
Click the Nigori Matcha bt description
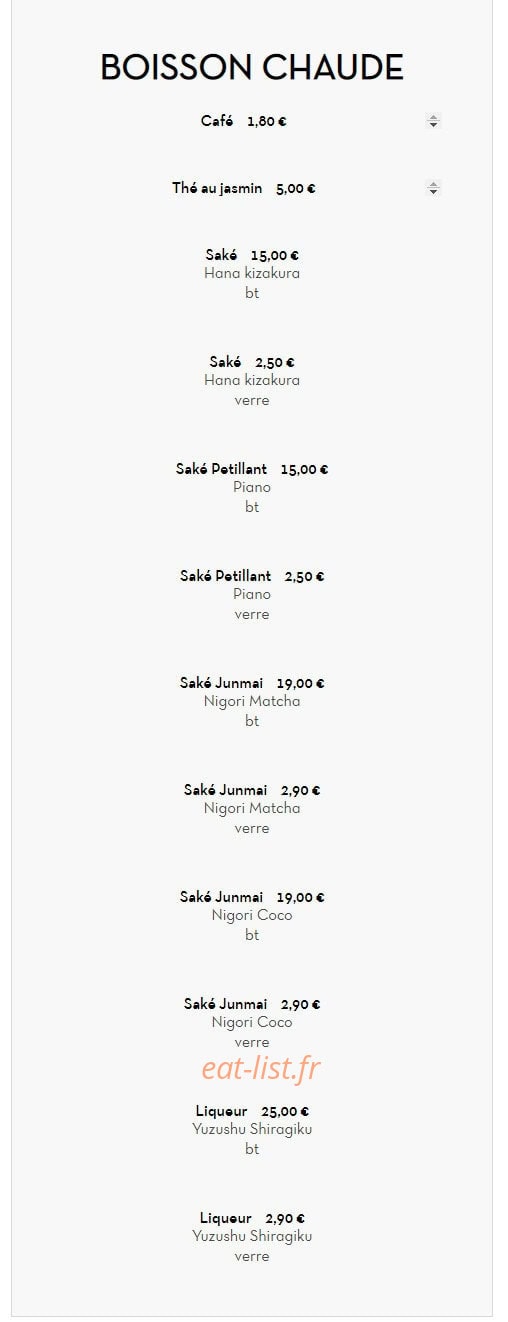click(x=252, y=711)
